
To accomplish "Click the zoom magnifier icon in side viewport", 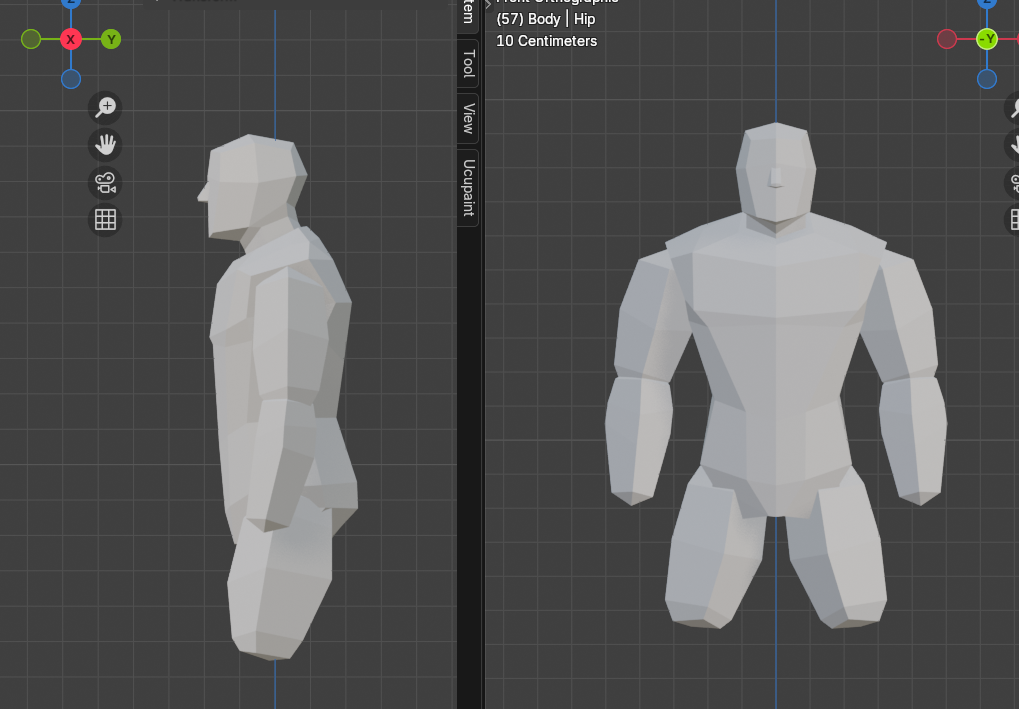I will click(105, 107).
